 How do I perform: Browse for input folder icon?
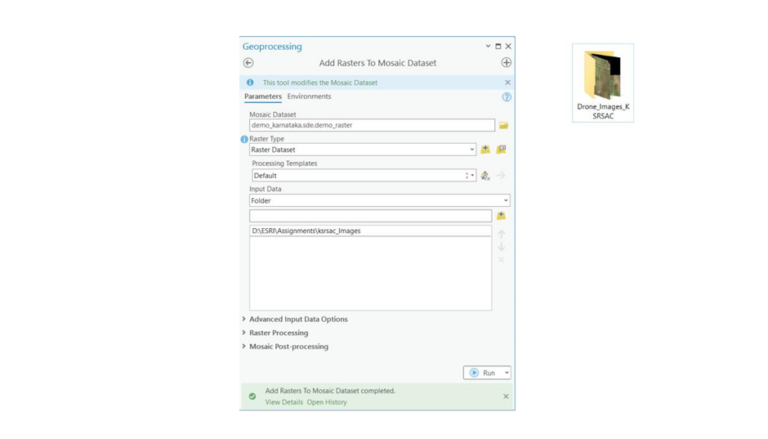pyautogui.click(x=501, y=215)
